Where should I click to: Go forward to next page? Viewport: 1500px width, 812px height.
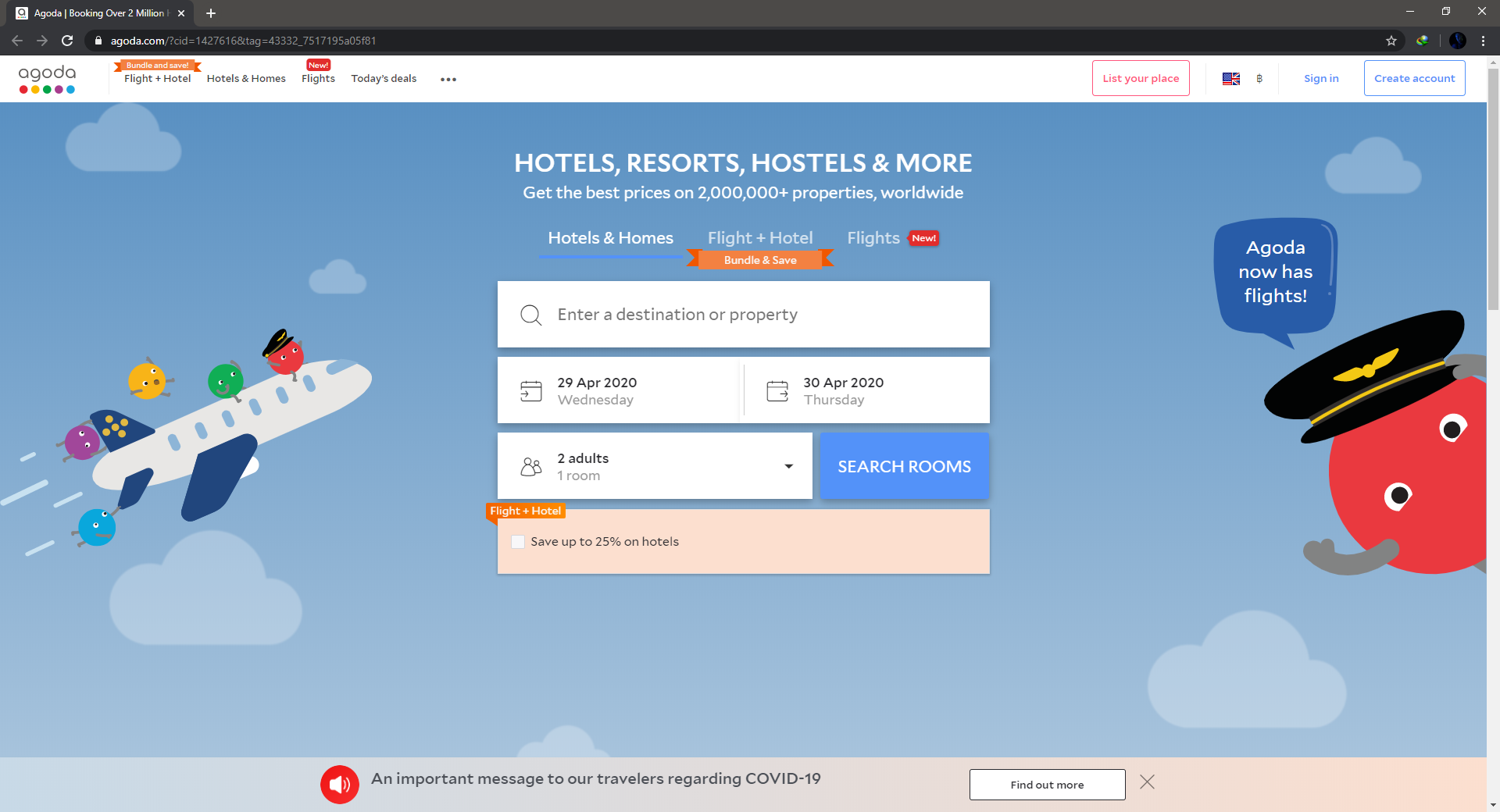pos(42,41)
